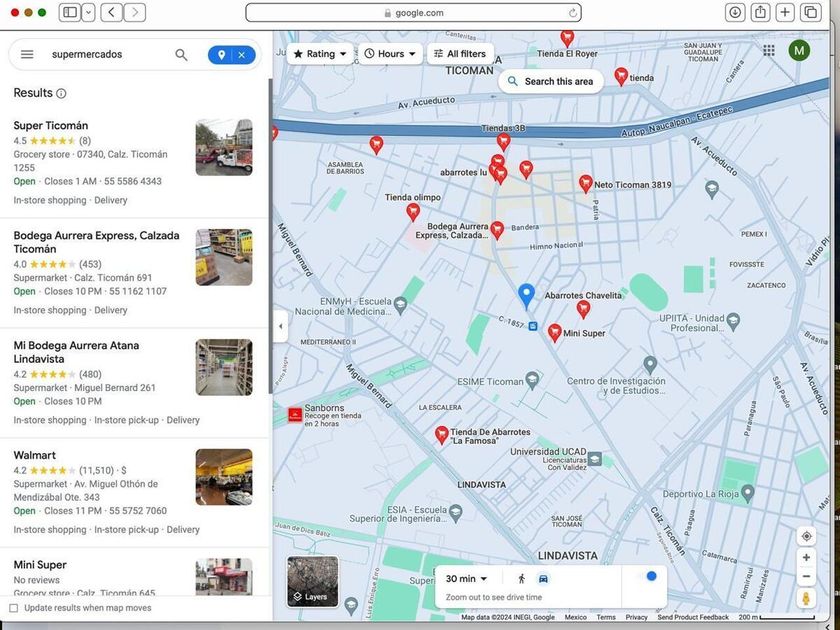The image size is (840, 630).
Task: Toggle the Safari sidebar
Action: pos(70,12)
